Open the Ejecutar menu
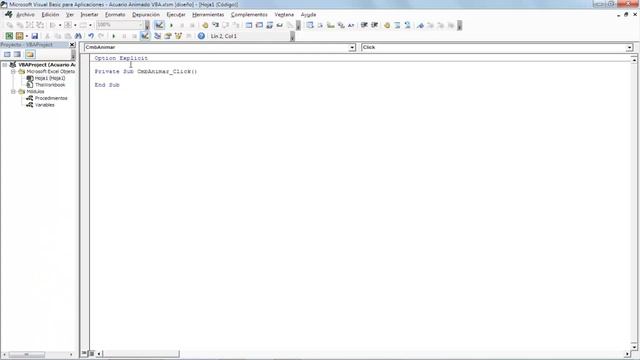This screenshot has height=360, width=640. pos(176,15)
